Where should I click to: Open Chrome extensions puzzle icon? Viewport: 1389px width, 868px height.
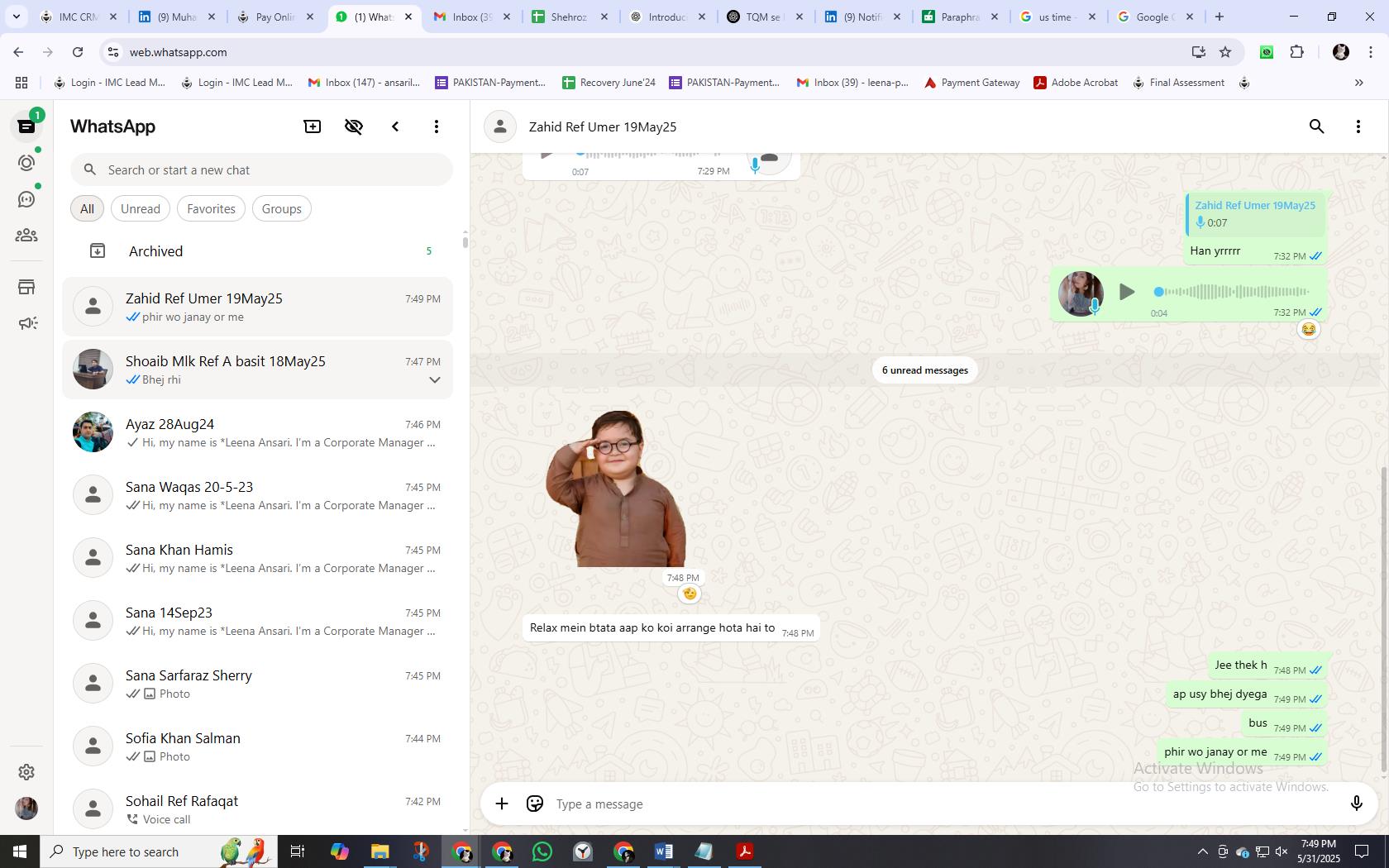click(x=1296, y=52)
